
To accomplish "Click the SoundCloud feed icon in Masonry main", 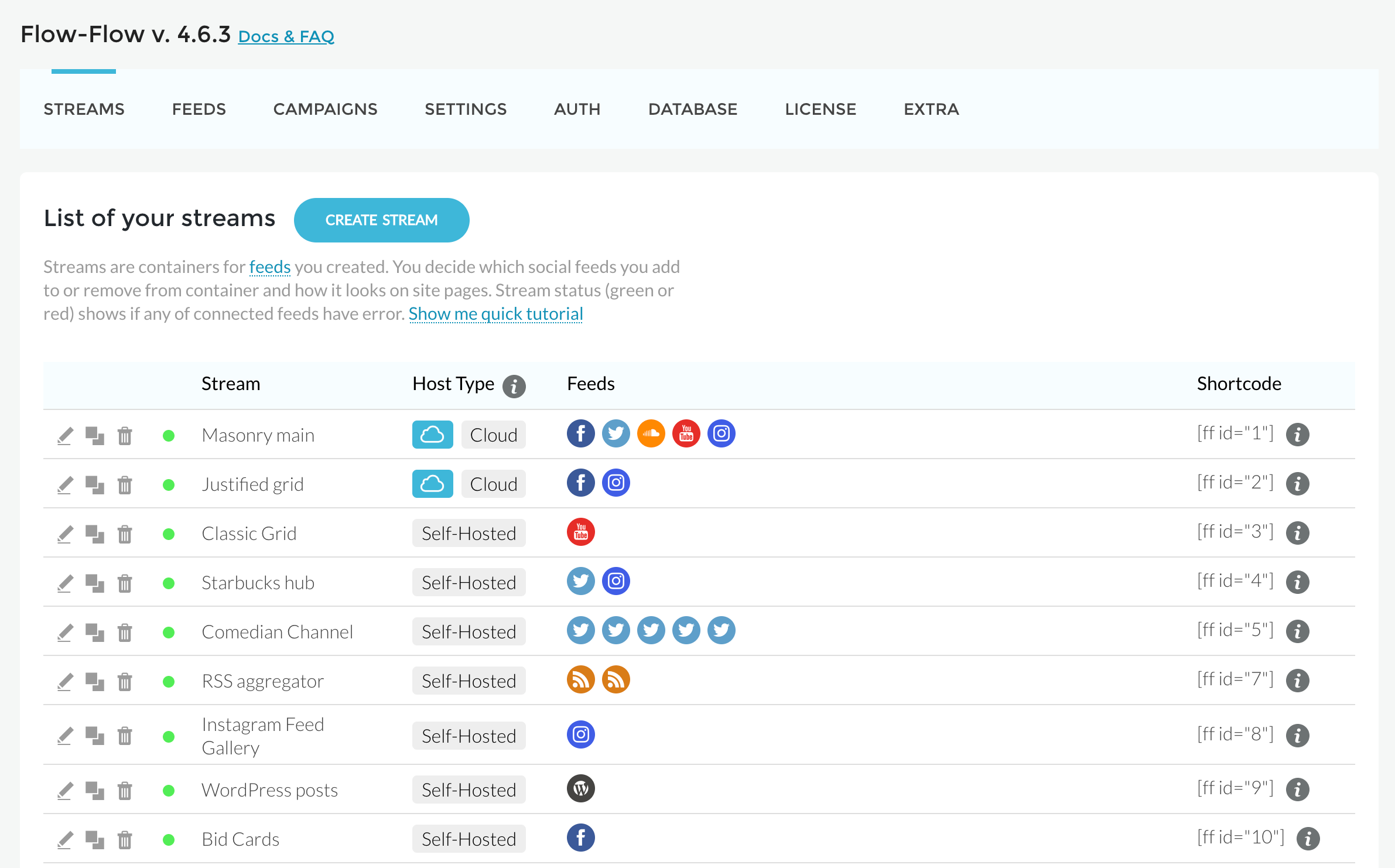I will pos(651,434).
